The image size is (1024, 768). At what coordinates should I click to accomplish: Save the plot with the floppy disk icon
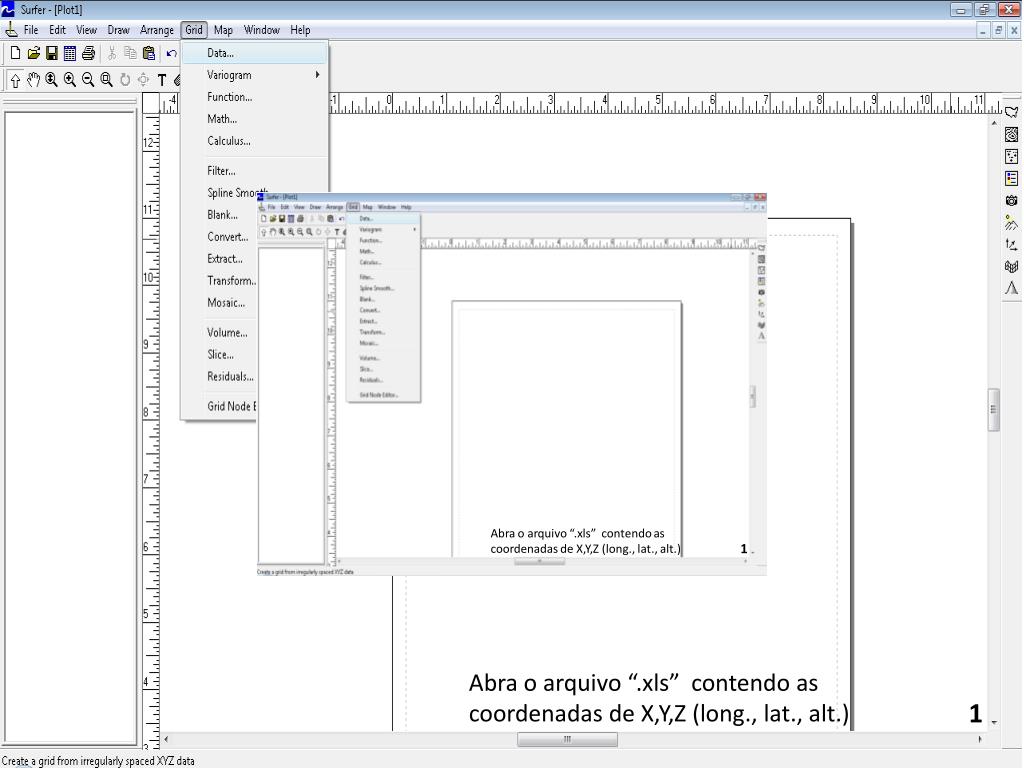[52, 54]
